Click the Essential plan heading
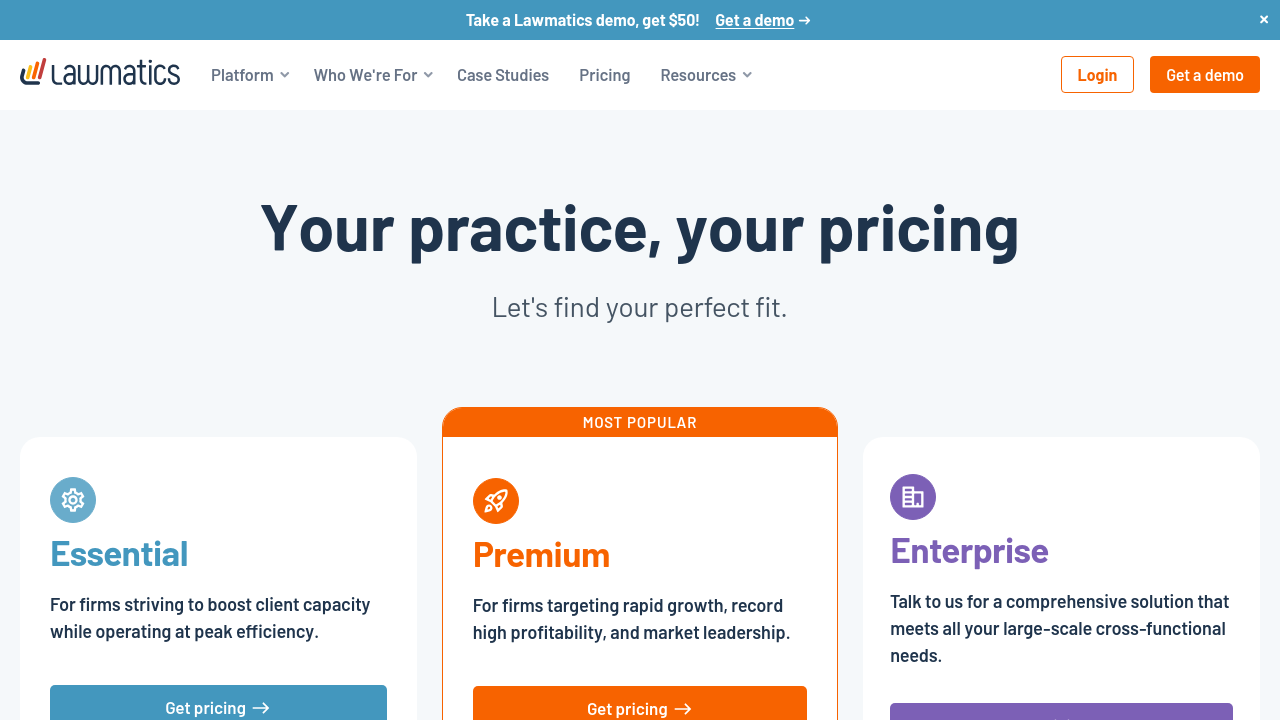 tap(119, 554)
